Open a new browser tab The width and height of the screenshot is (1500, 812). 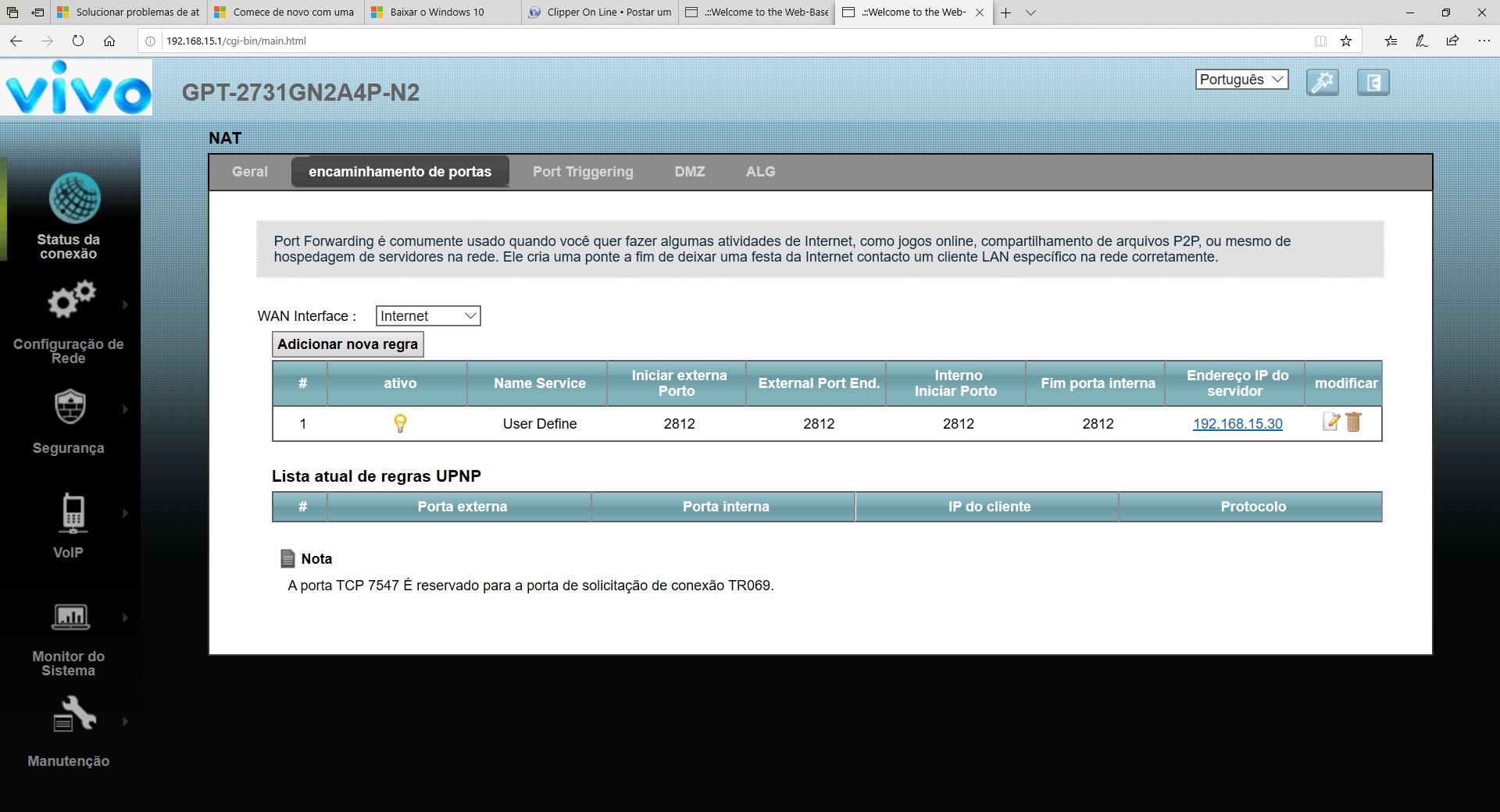[x=1006, y=12]
